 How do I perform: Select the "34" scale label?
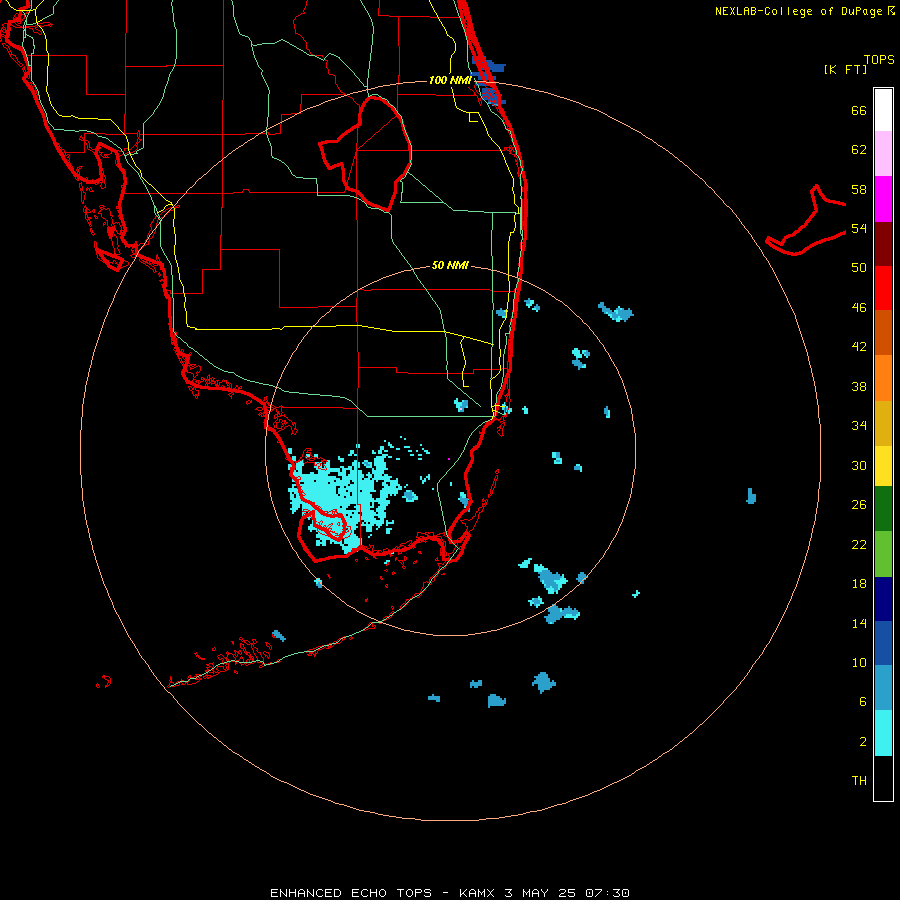859,425
